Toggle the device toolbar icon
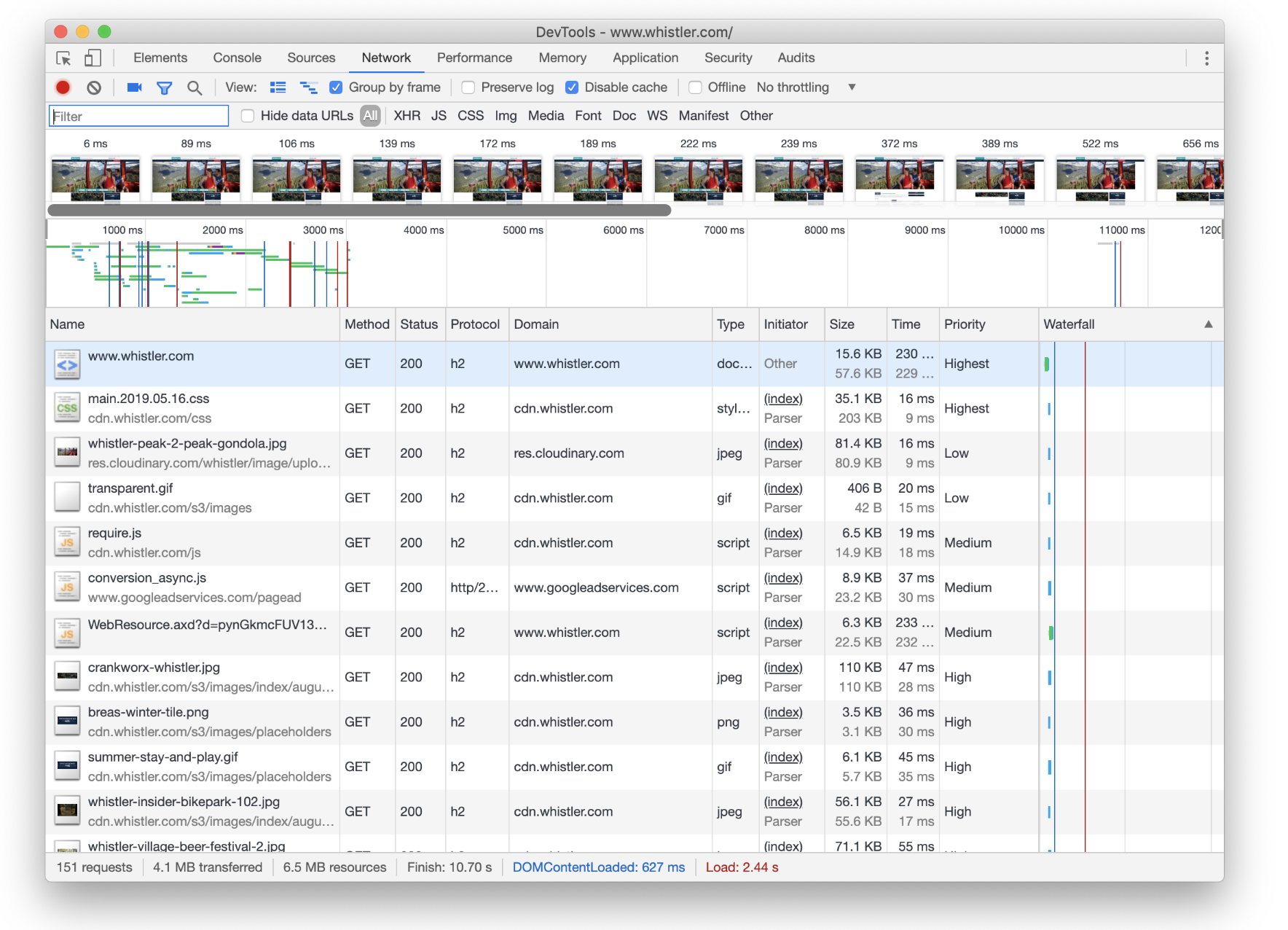The height and width of the screenshot is (930, 1288). 93,58
